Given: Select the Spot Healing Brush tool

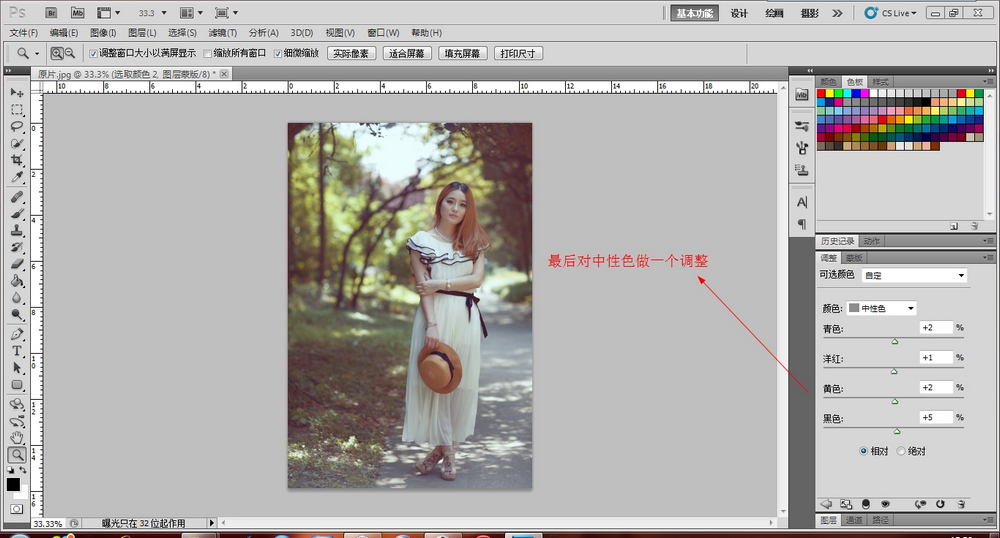Looking at the screenshot, I should pos(17,197).
